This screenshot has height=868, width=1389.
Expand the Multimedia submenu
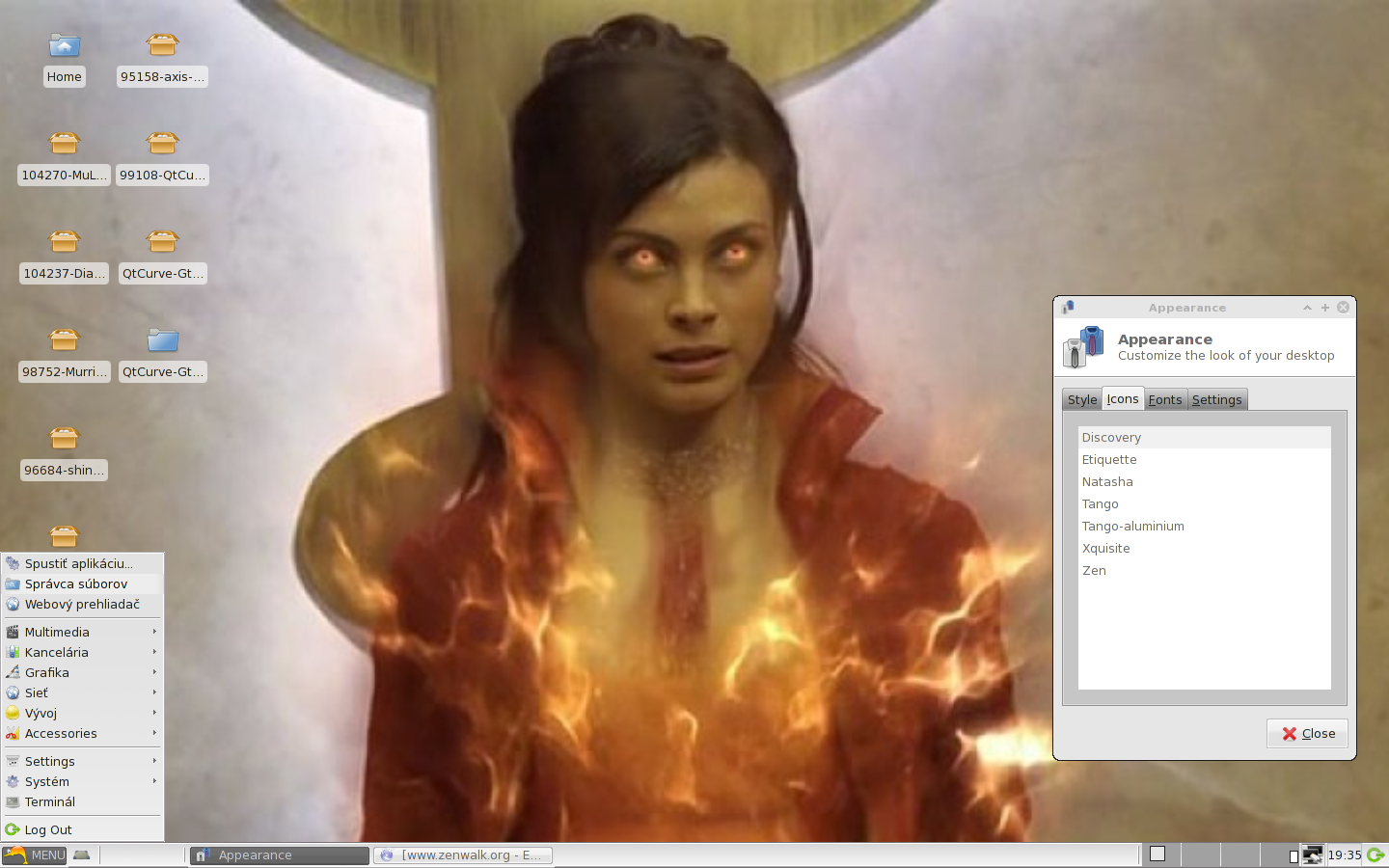click(x=82, y=632)
